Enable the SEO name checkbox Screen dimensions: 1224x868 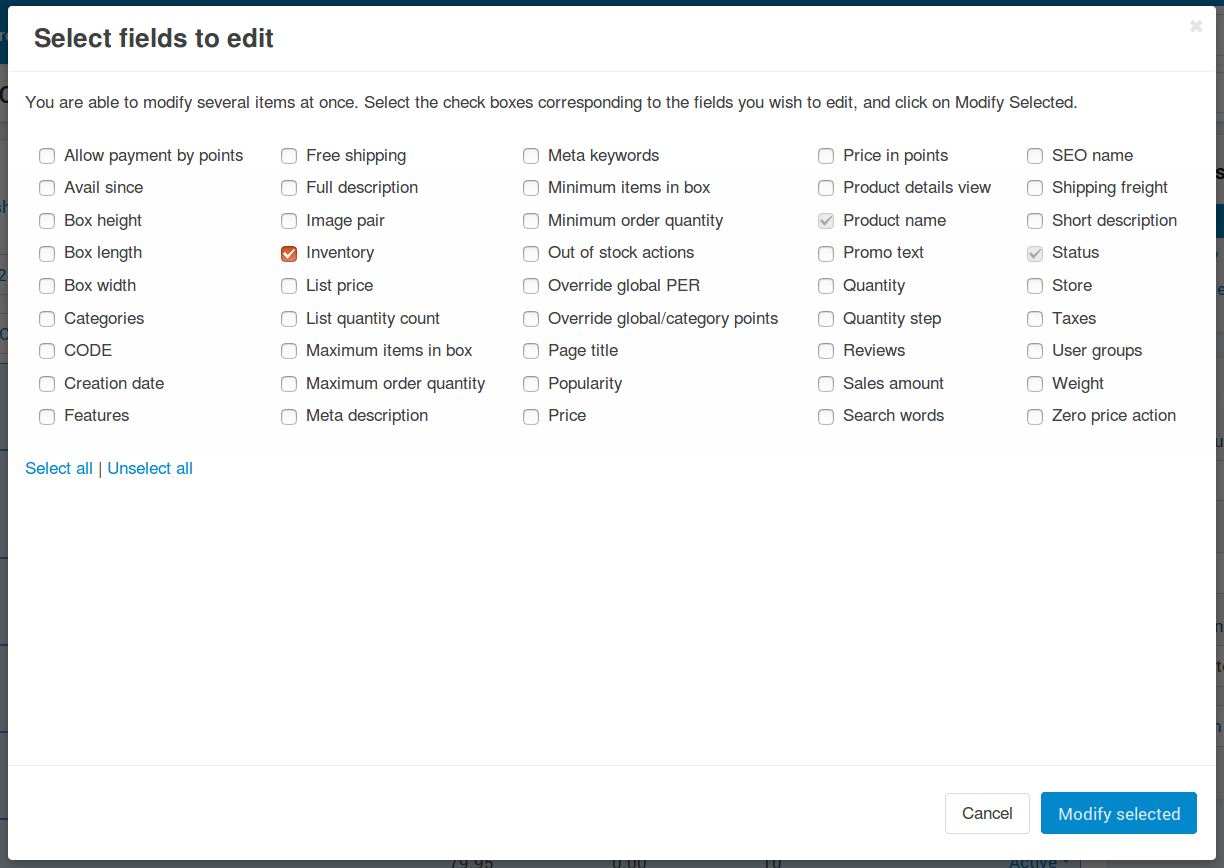pyautogui.click(x=1035, y=156)
